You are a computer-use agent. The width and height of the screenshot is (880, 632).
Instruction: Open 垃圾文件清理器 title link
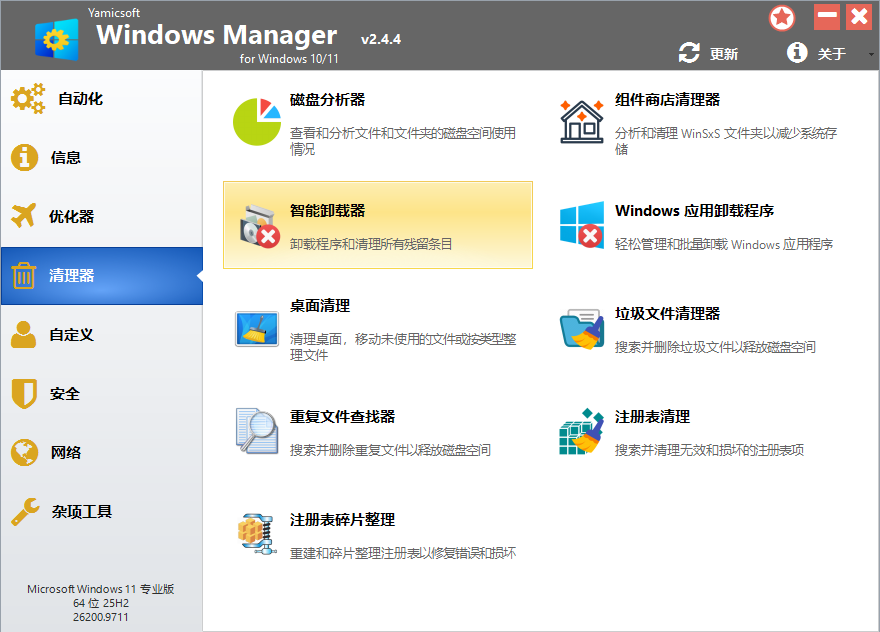coord(667,314)
